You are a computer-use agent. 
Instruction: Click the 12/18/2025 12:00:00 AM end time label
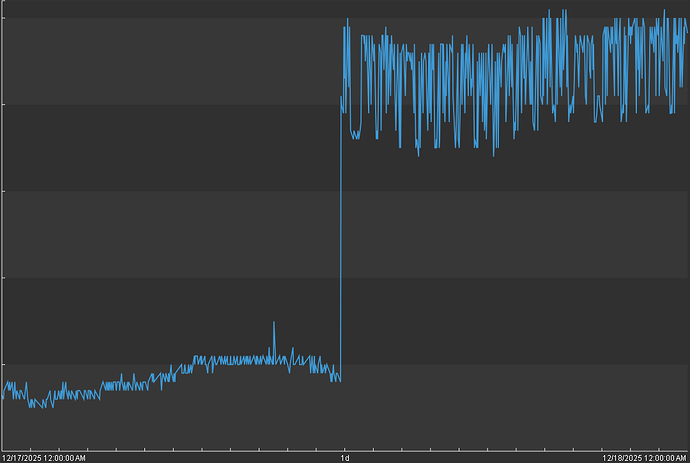point(644,458)
